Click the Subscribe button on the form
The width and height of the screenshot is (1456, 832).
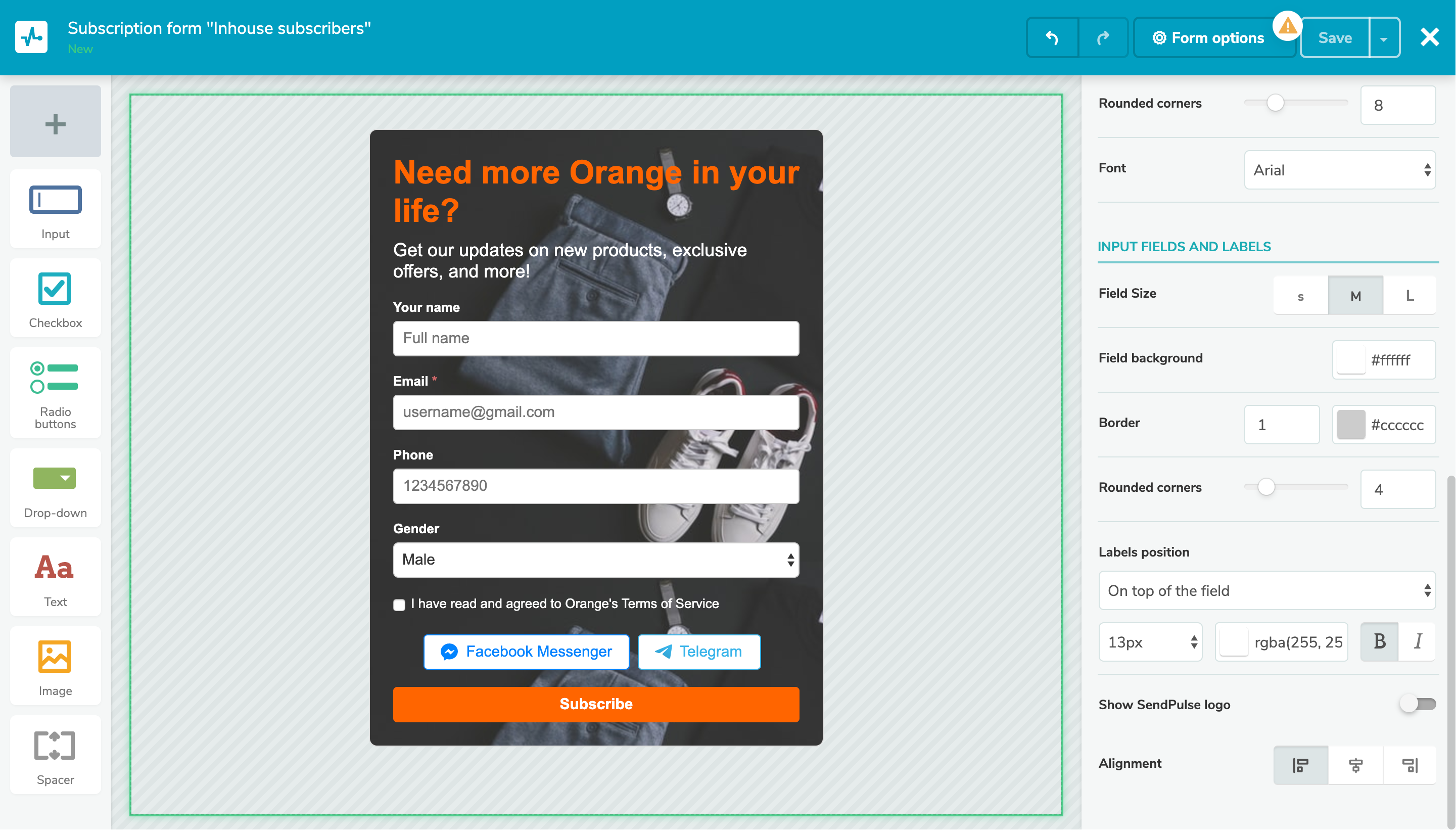click(595, 704)
